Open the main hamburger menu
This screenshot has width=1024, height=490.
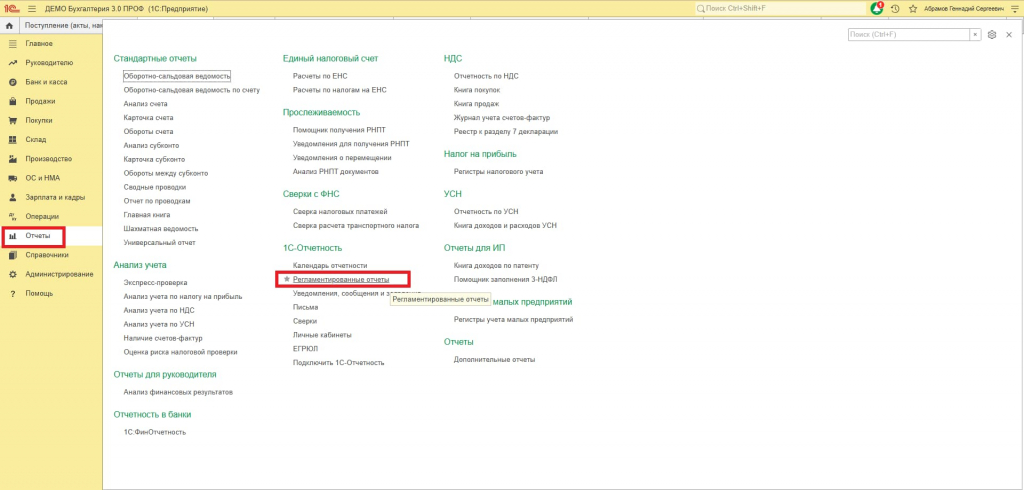coord(31,9)
